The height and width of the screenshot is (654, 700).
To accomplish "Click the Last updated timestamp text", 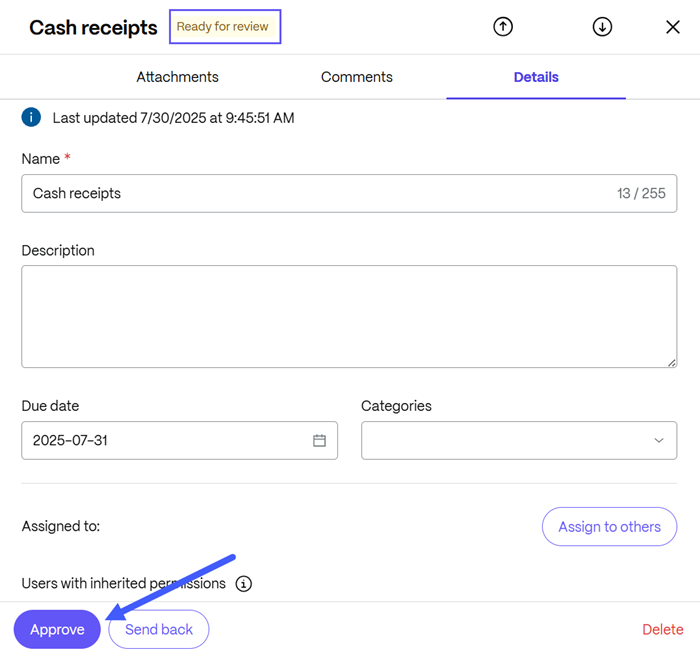I will 174,118.
